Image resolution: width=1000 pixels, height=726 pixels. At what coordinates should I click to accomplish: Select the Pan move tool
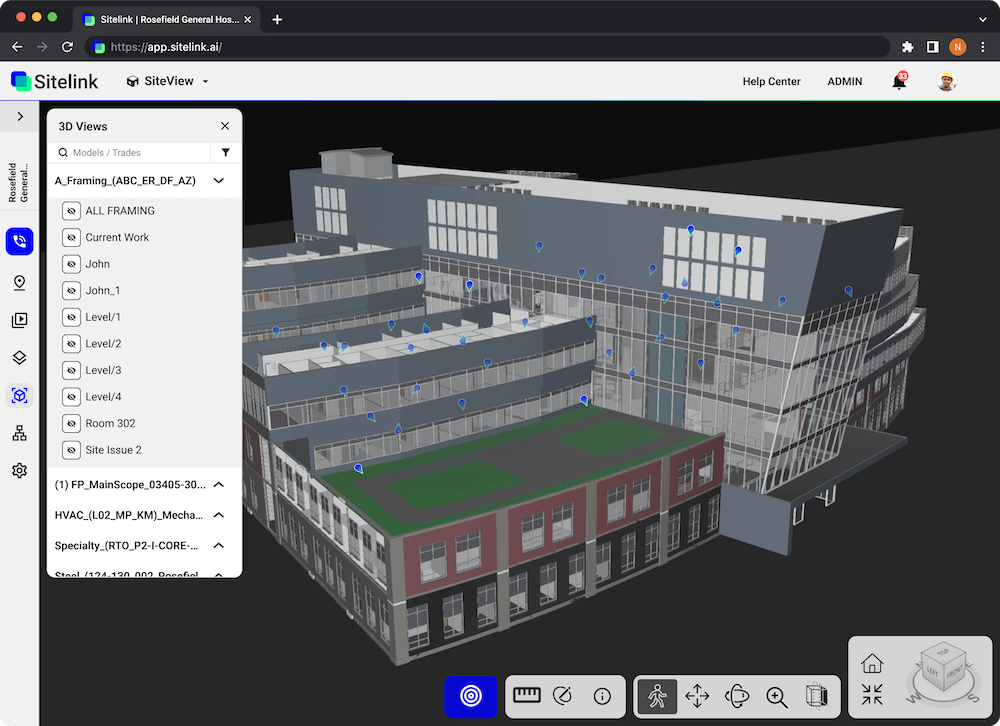click(697, 697)
